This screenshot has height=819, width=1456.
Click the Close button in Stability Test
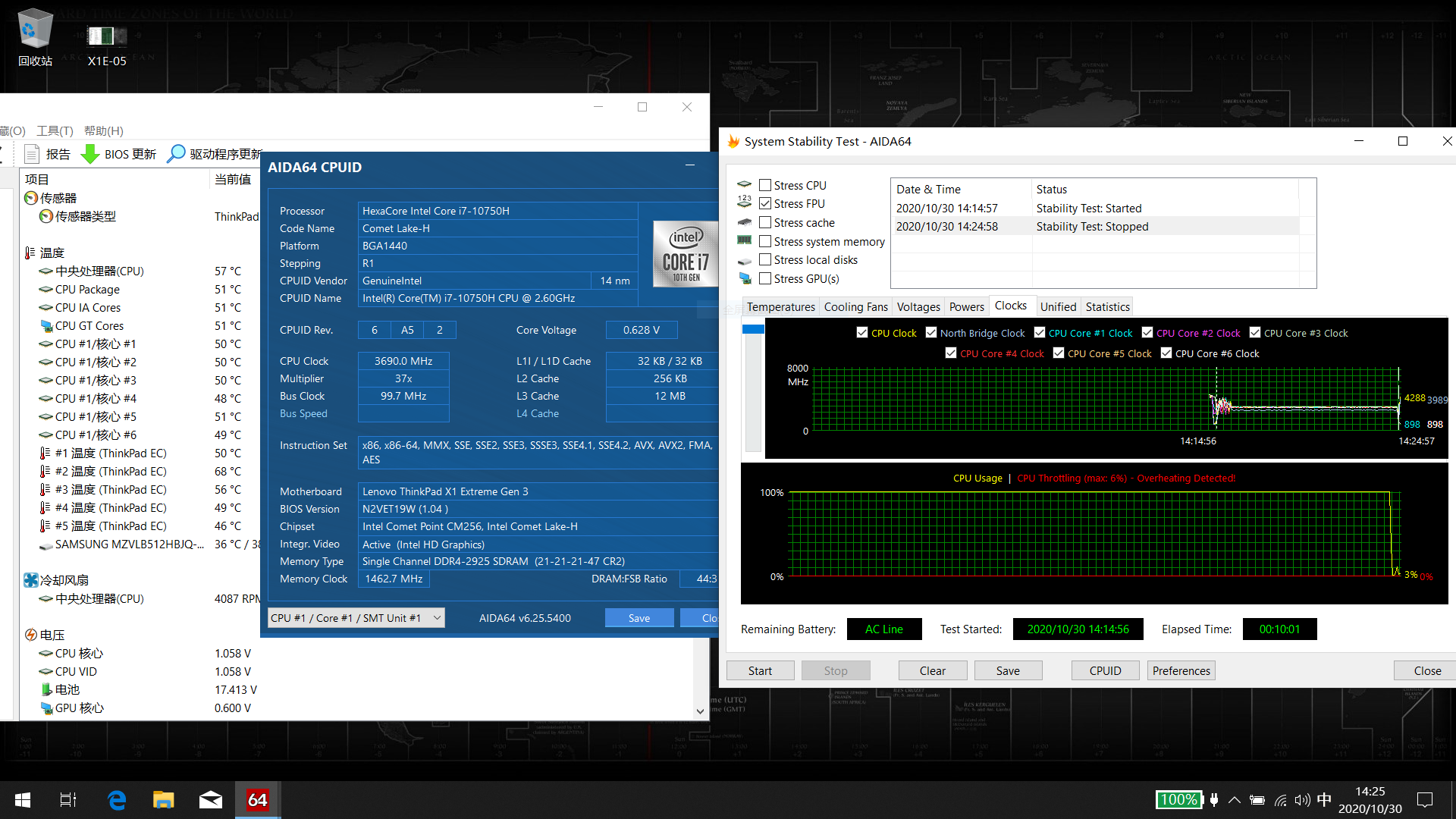coord(1426,670)
